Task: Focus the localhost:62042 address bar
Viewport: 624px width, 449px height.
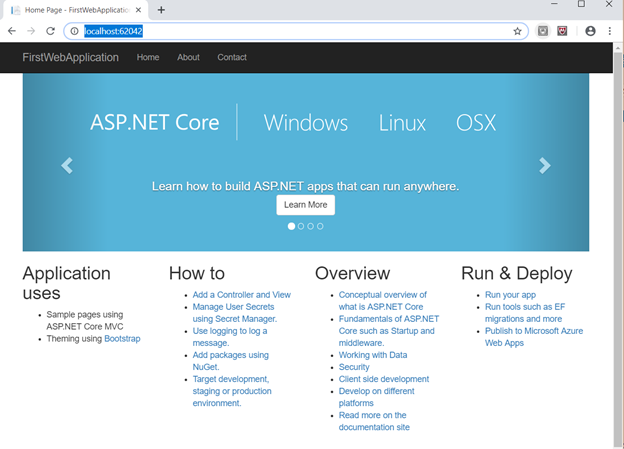Action: [x=294, y=31]
